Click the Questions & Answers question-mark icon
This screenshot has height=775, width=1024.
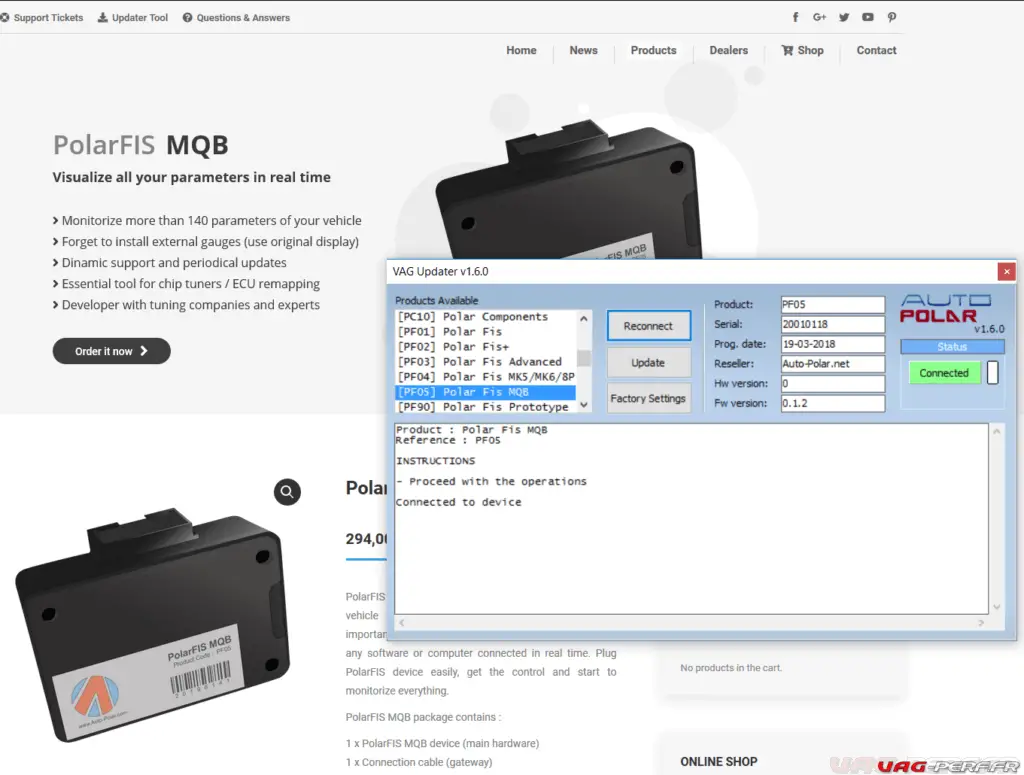[187, 18]
